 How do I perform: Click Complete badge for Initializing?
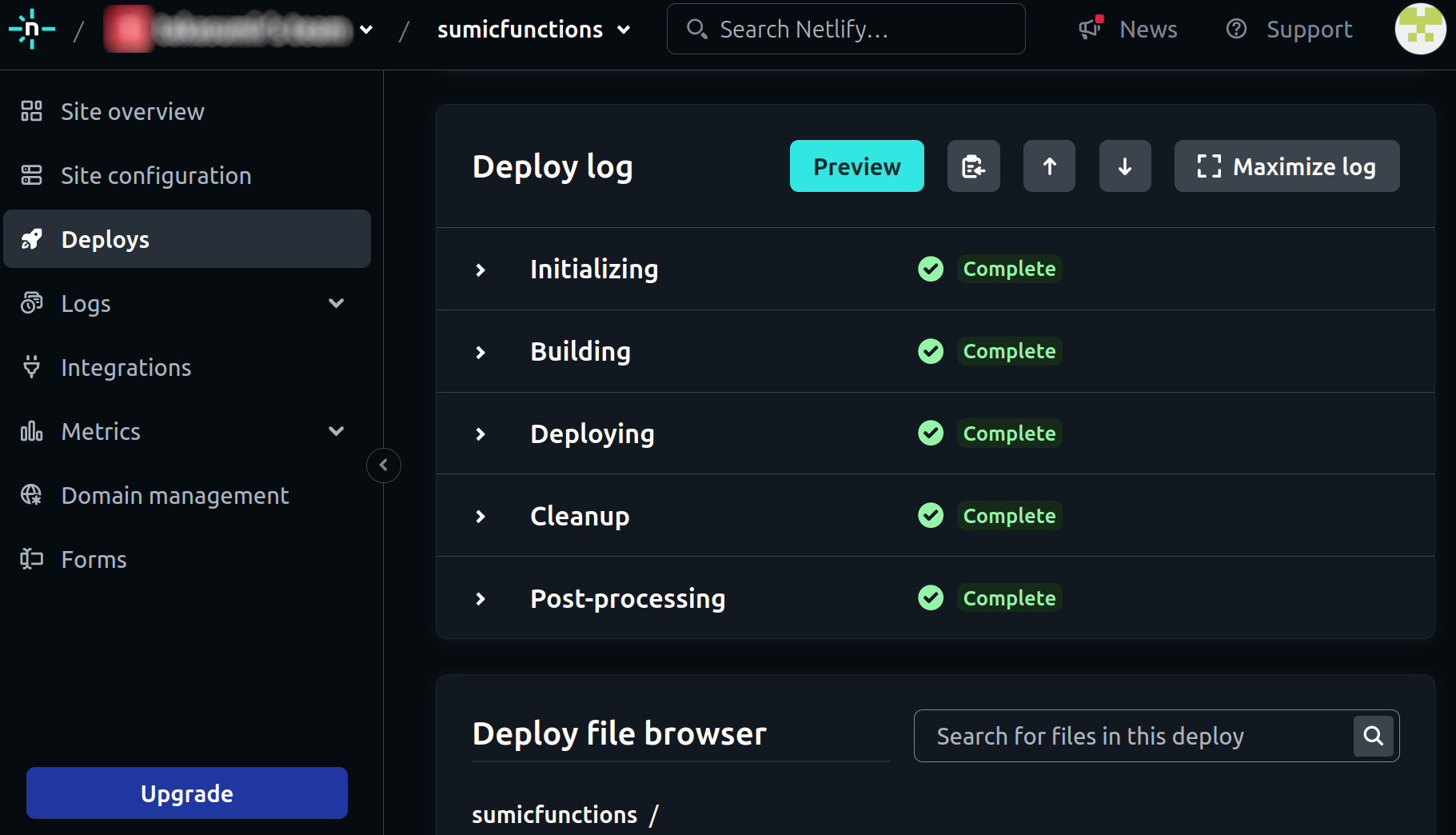(1009, 269)
